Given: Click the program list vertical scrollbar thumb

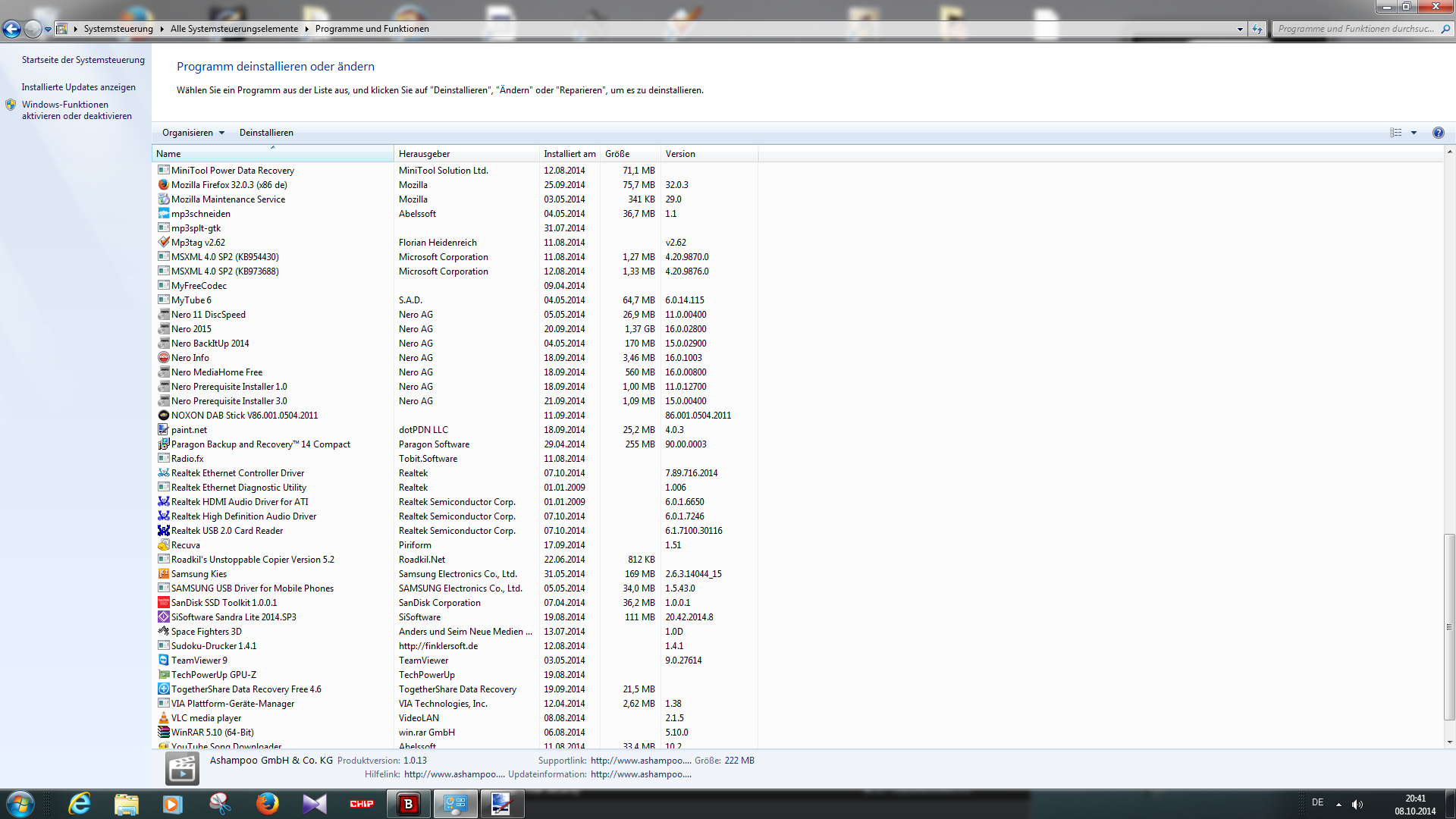Looking at the screenshot, I should (1449, 627).
